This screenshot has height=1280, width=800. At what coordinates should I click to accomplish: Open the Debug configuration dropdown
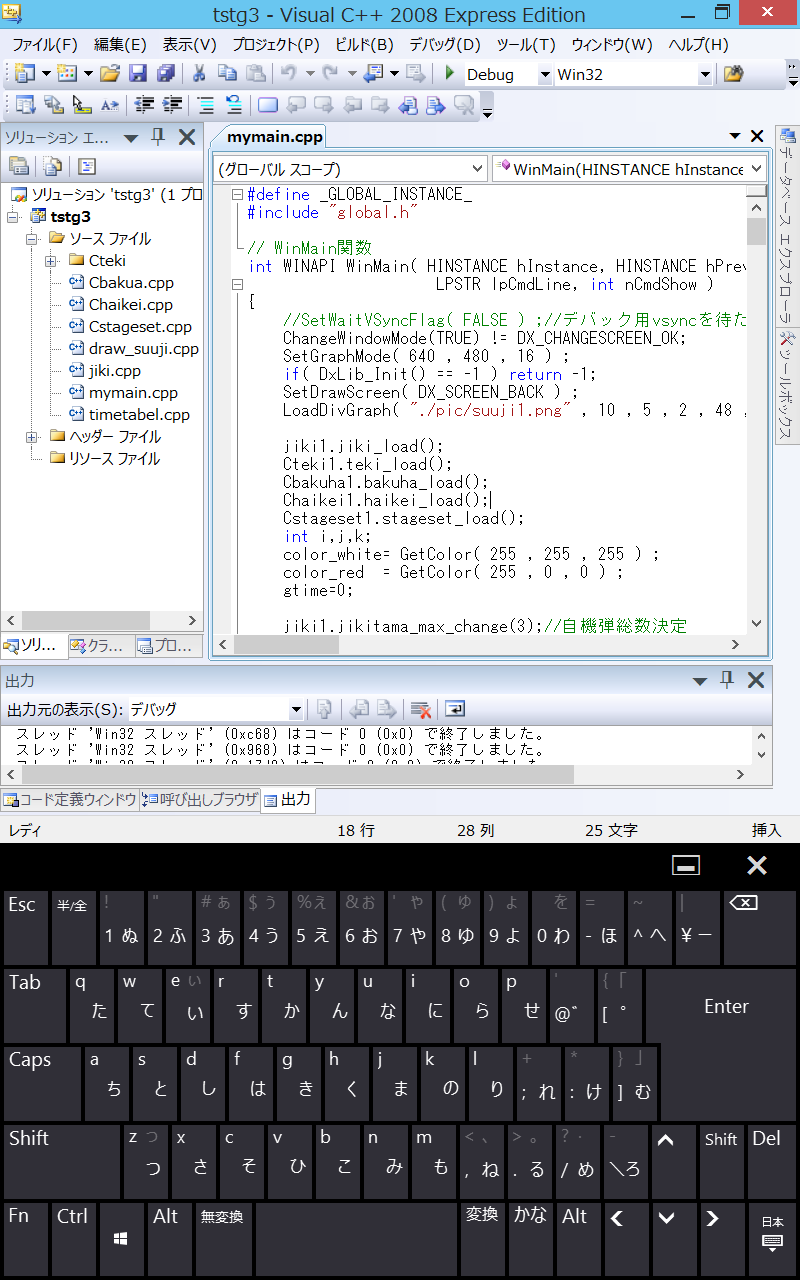click(545, 75)
